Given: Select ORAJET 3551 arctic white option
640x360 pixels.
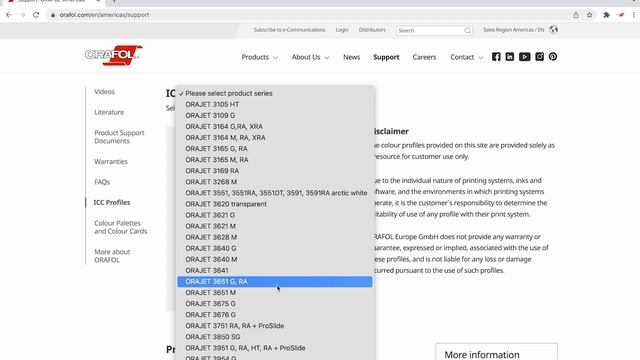Looking at the screenshot, I should tap(275, 193).
